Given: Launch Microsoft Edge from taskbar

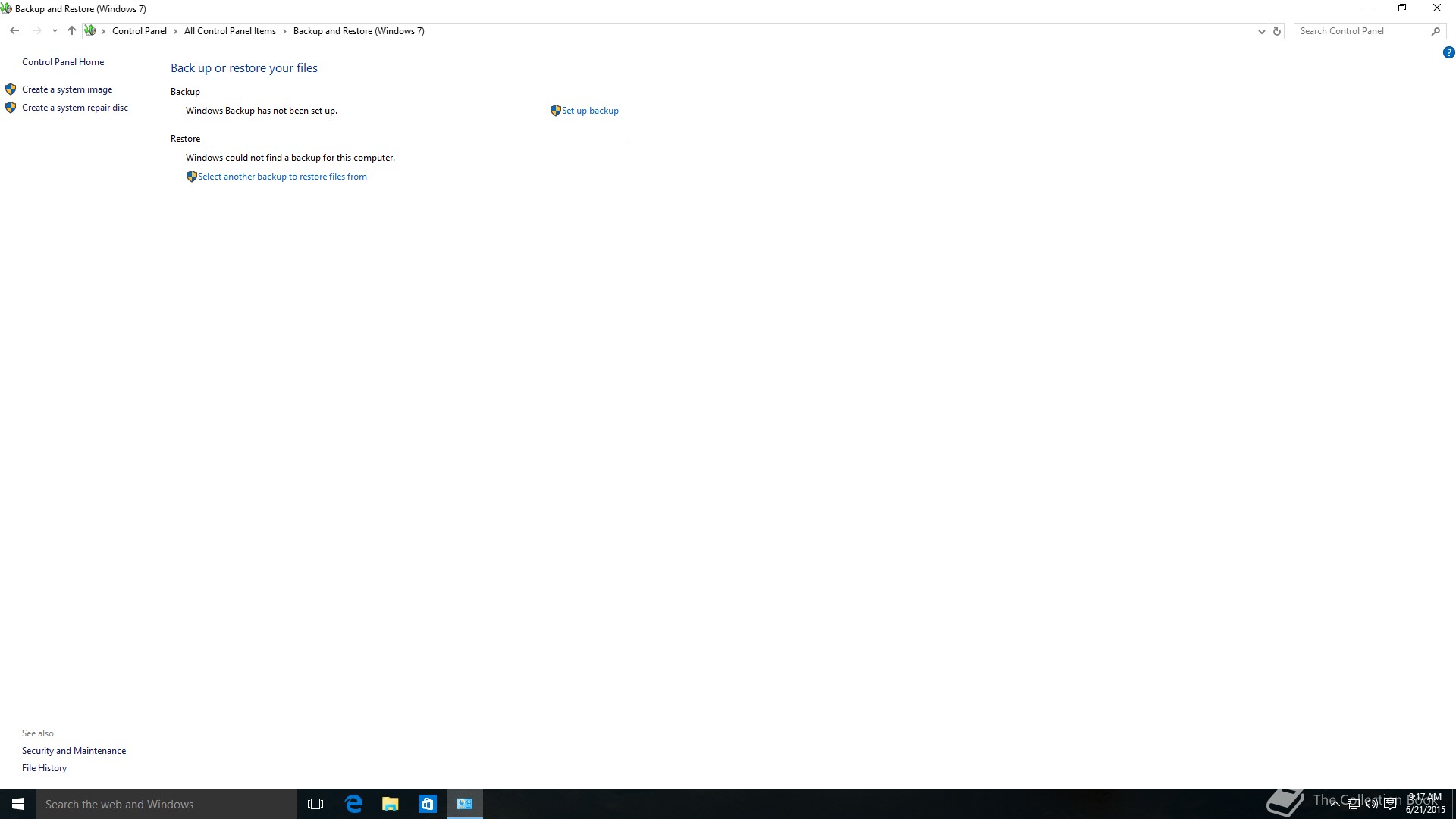Looking at the screenshot, I should click(353, 804).
